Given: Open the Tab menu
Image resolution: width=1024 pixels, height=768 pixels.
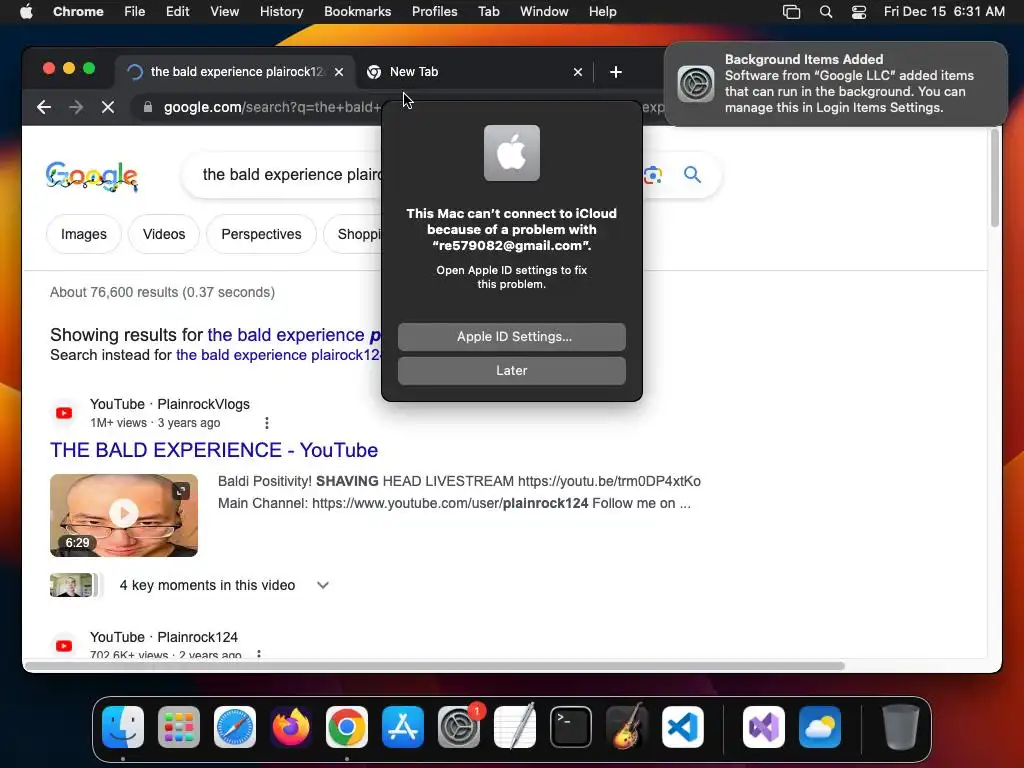Looking at the screenshot, I should [488, 12].
